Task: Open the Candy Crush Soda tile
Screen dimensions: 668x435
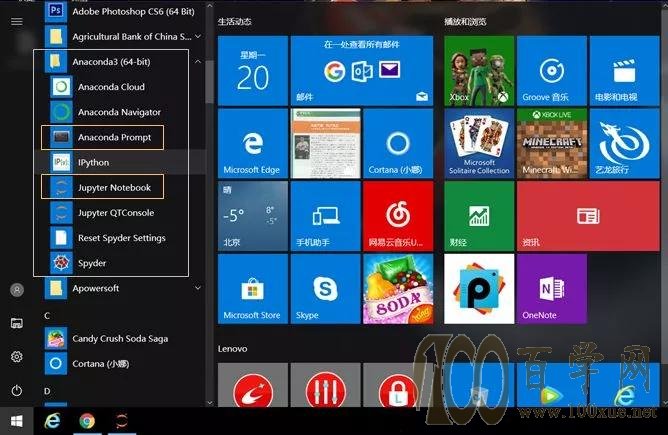Action: [x=398, y=289]
